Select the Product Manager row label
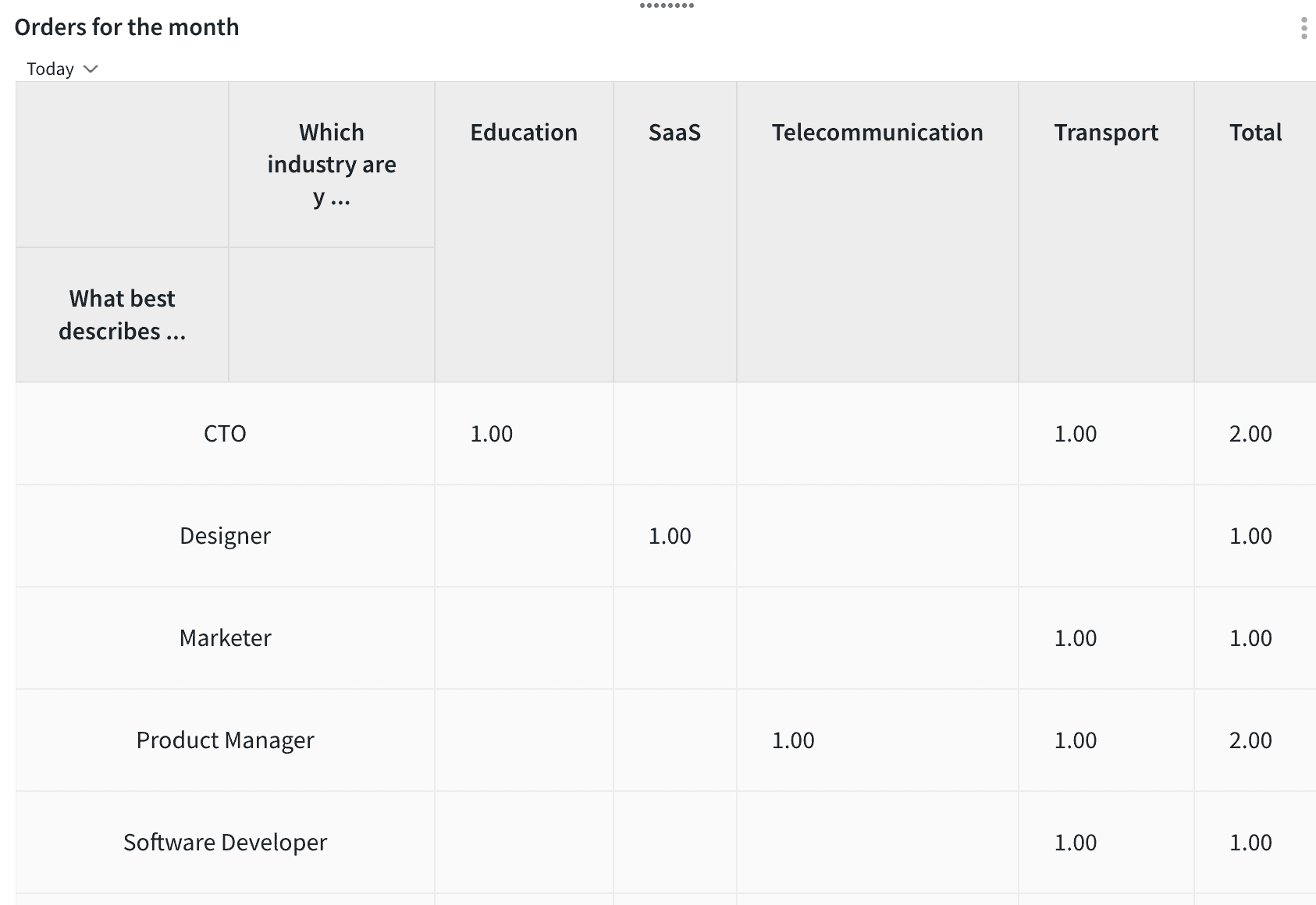The width and height of the screenshot is (1316, 905). click(x=225, y=740)
